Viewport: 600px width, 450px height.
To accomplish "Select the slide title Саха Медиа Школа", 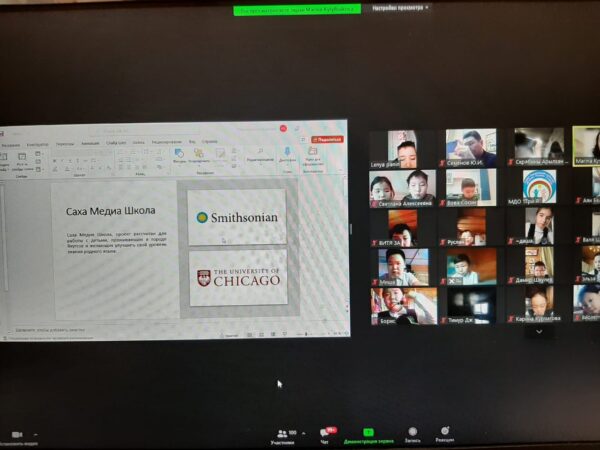I will coord(111,211).
